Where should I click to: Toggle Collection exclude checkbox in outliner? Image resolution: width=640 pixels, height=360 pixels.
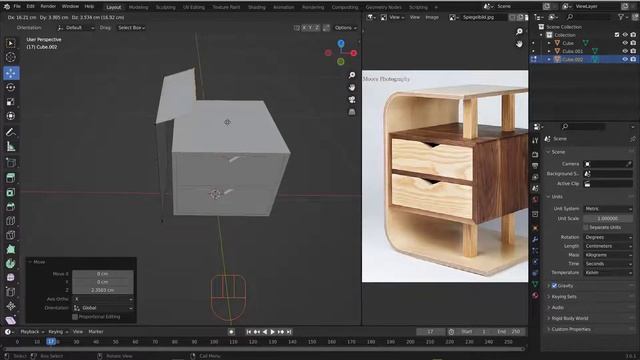pyautogui.click(x=617, y=35)
